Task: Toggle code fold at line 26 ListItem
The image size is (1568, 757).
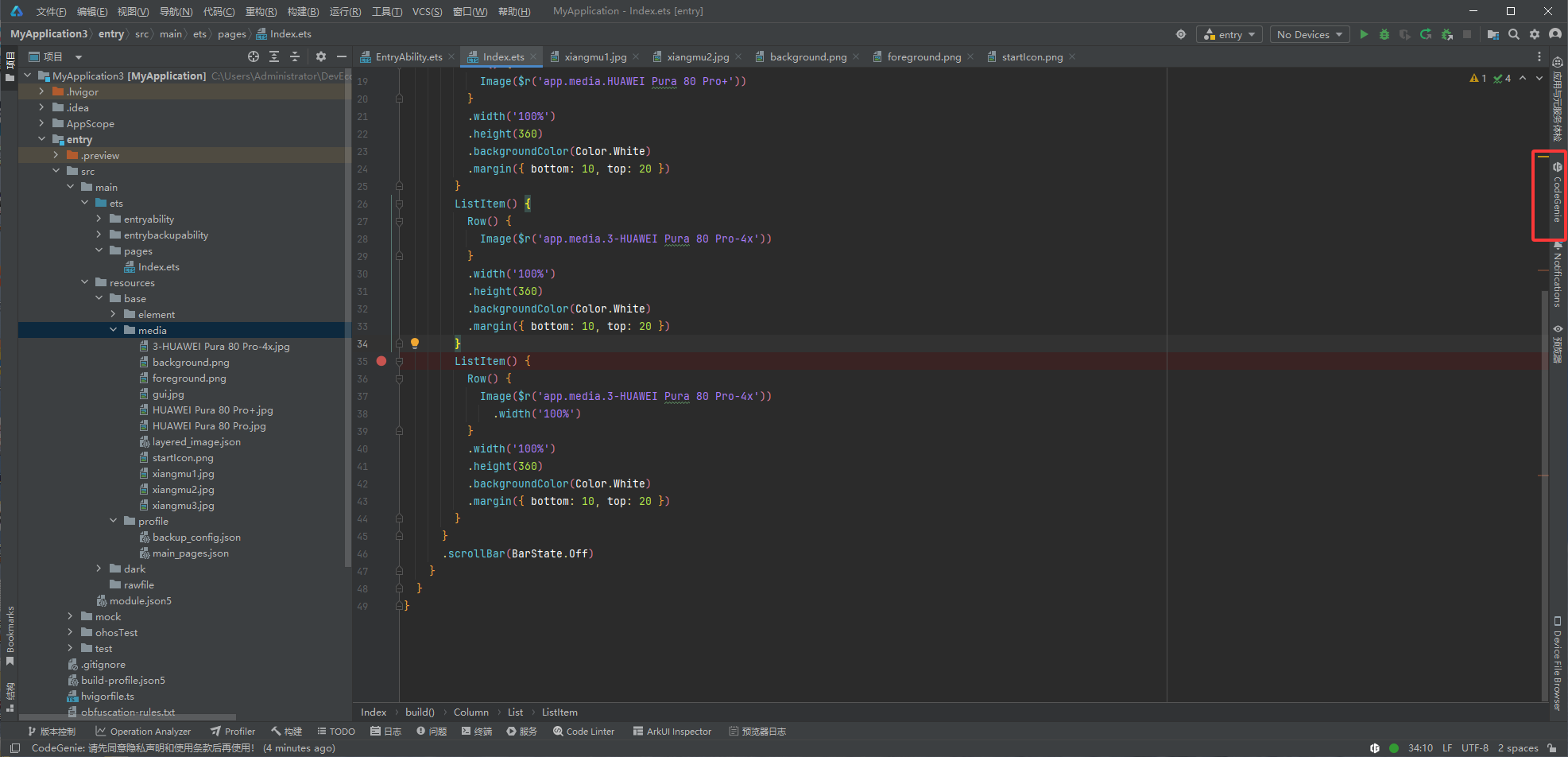Action: tap(399, 204)
